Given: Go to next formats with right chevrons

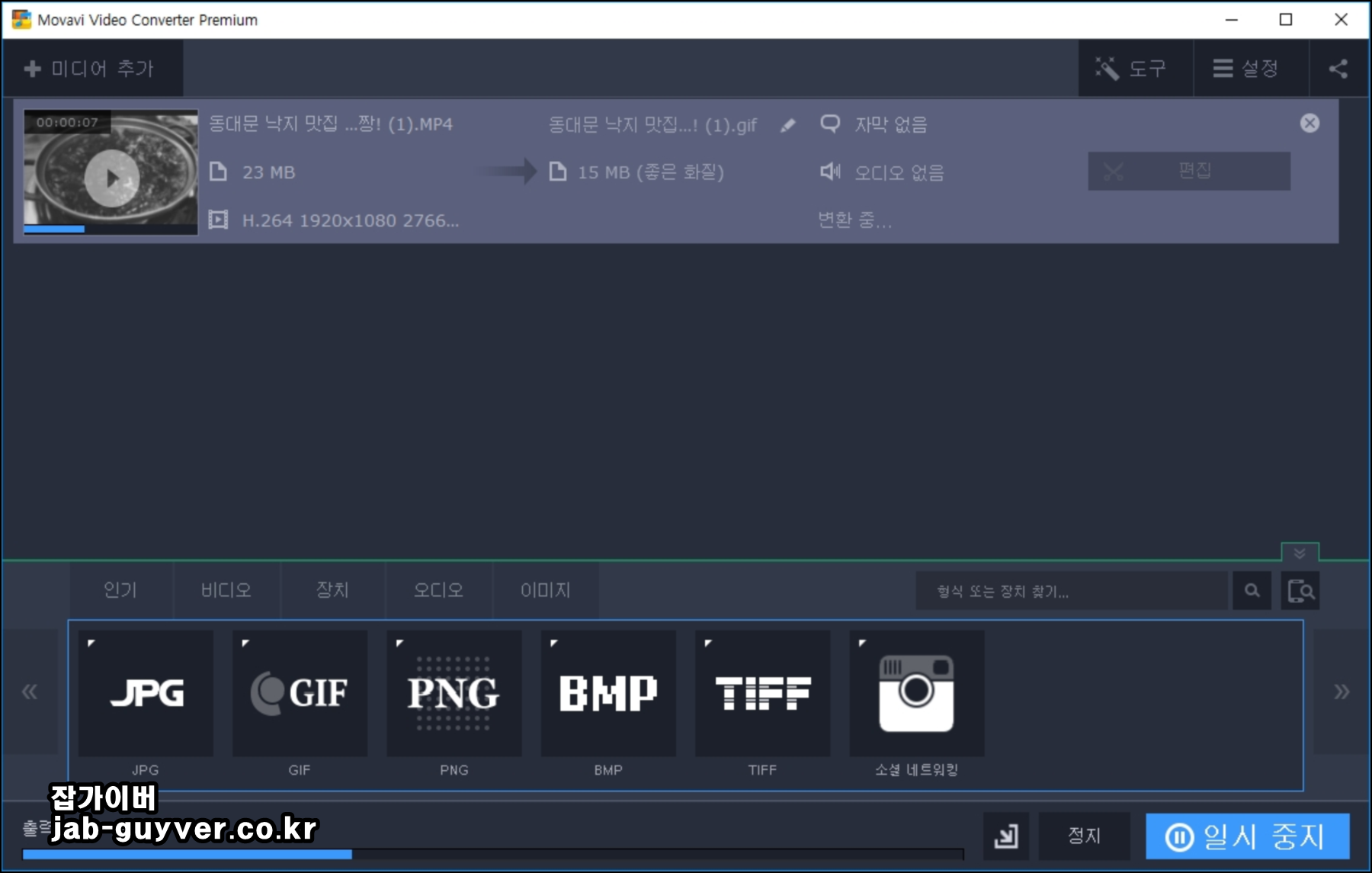Looking at the screenshot, I should pos(1342,692).
